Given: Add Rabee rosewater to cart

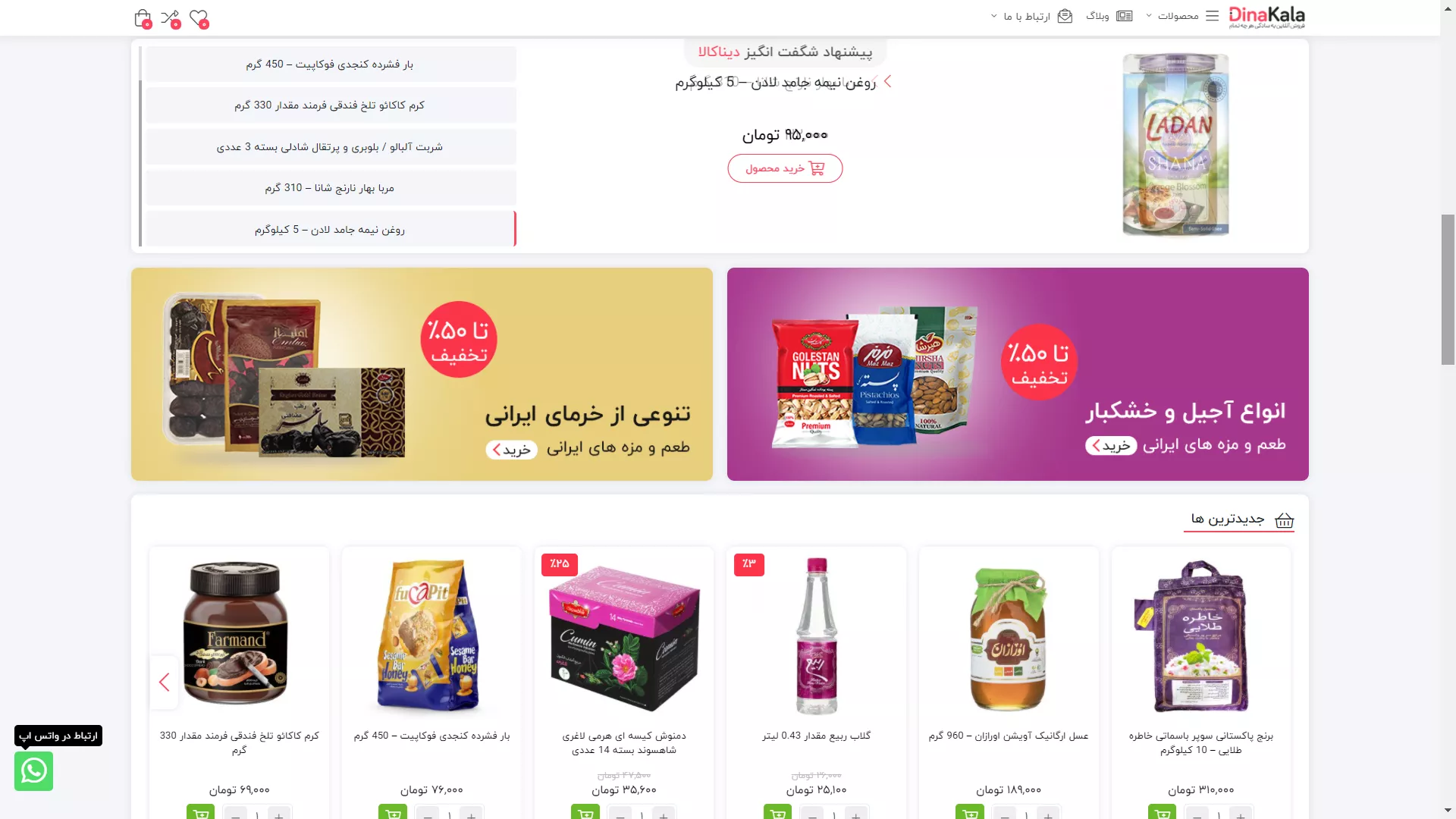Looking at the screenshot, I should 777,813.
